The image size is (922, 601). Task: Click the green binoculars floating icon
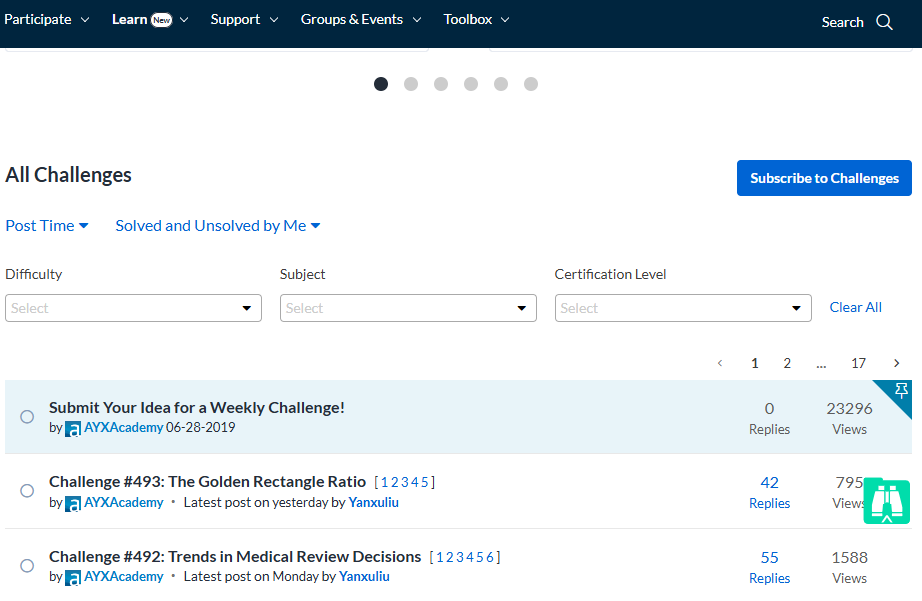coord(886,500)
